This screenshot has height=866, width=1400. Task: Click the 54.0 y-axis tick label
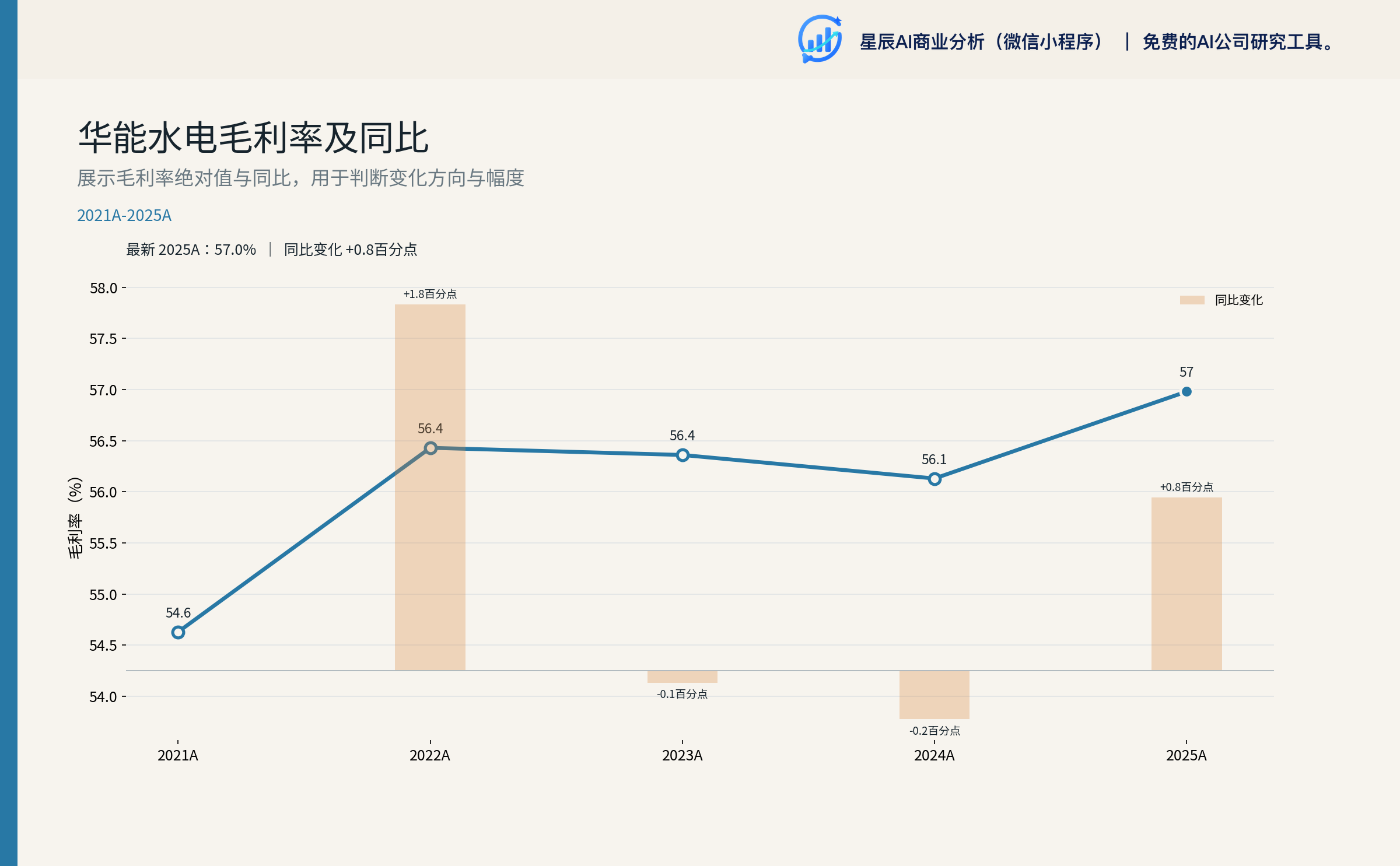point(103,697)
